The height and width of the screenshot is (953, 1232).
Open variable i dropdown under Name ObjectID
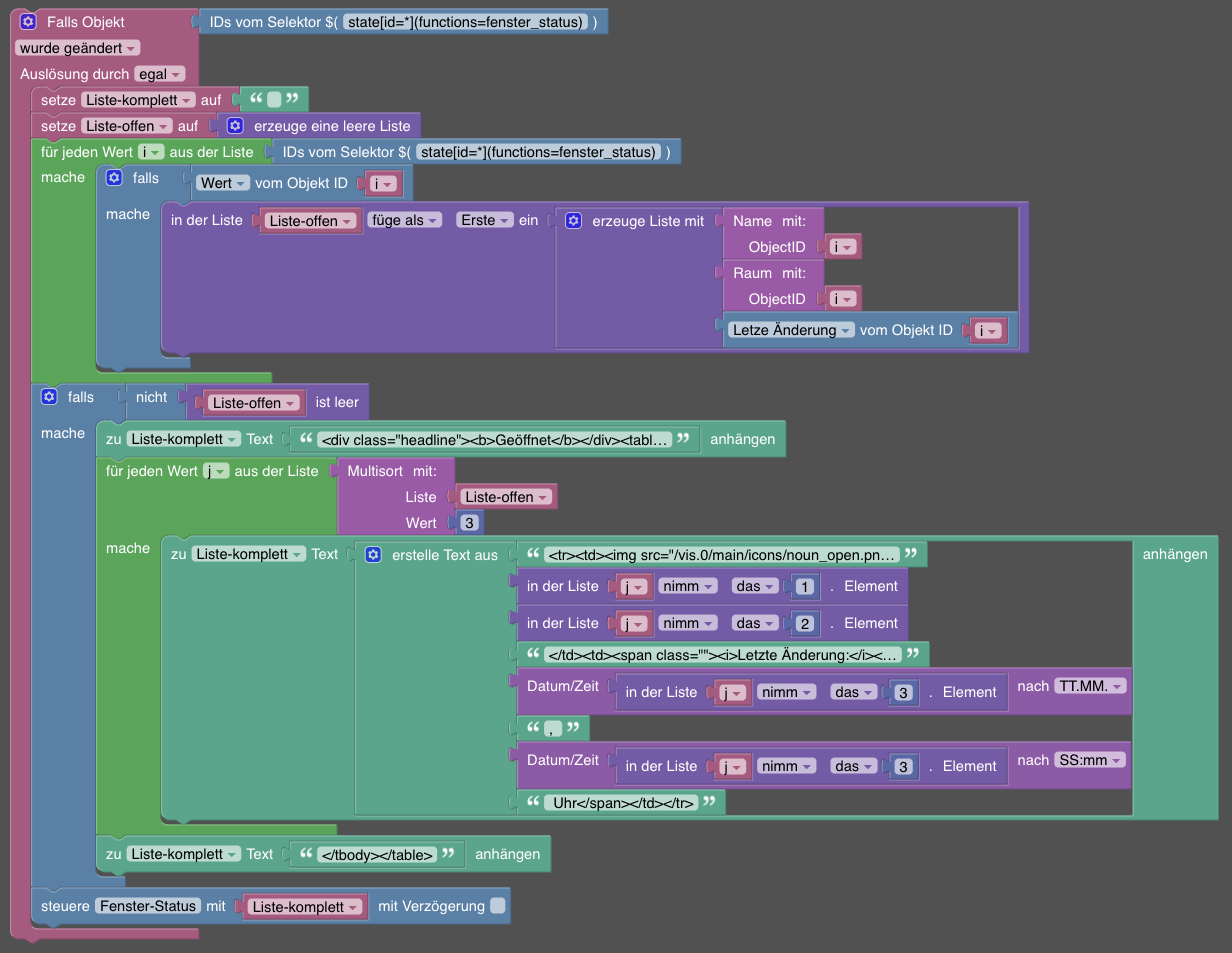[843, 247]
